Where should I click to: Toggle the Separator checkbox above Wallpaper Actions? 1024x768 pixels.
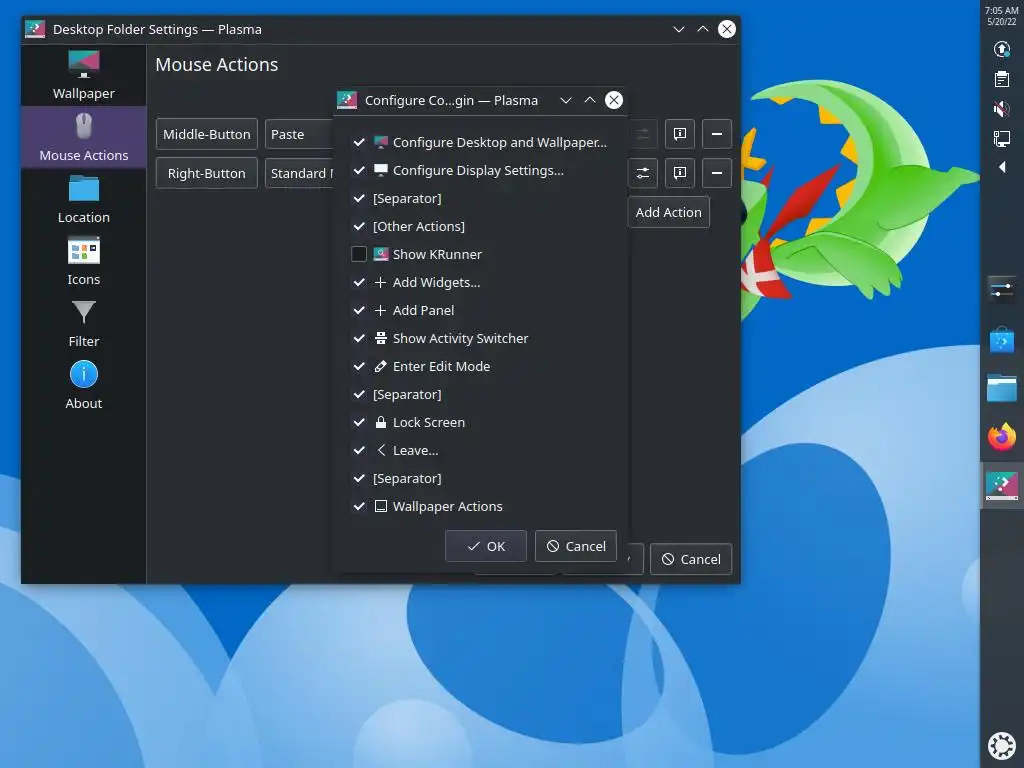(x=359, y=478)
